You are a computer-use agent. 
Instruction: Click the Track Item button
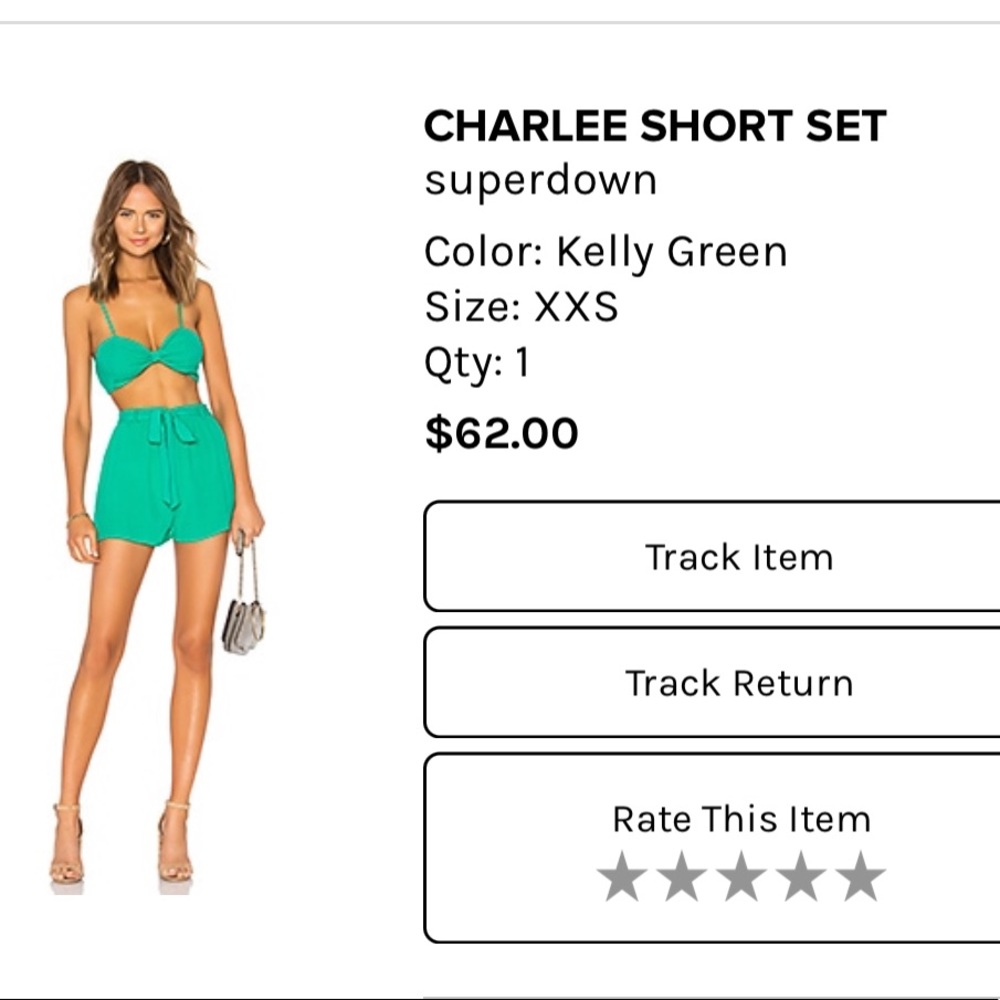click(x=741, y=556)
